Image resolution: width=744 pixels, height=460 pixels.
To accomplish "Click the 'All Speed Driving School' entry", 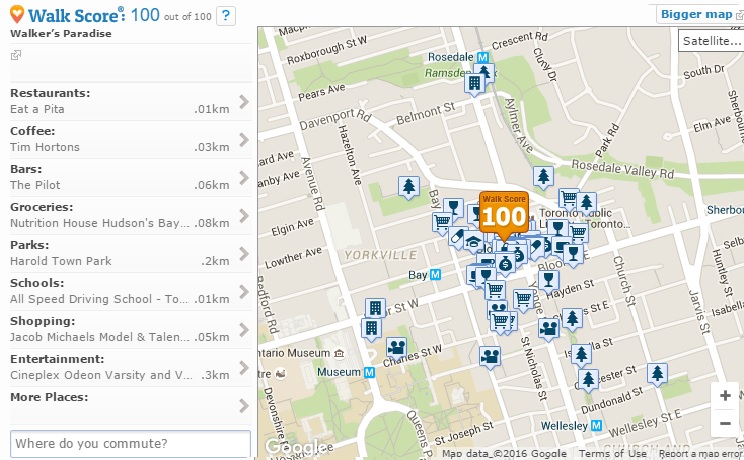I will [99, 299].
